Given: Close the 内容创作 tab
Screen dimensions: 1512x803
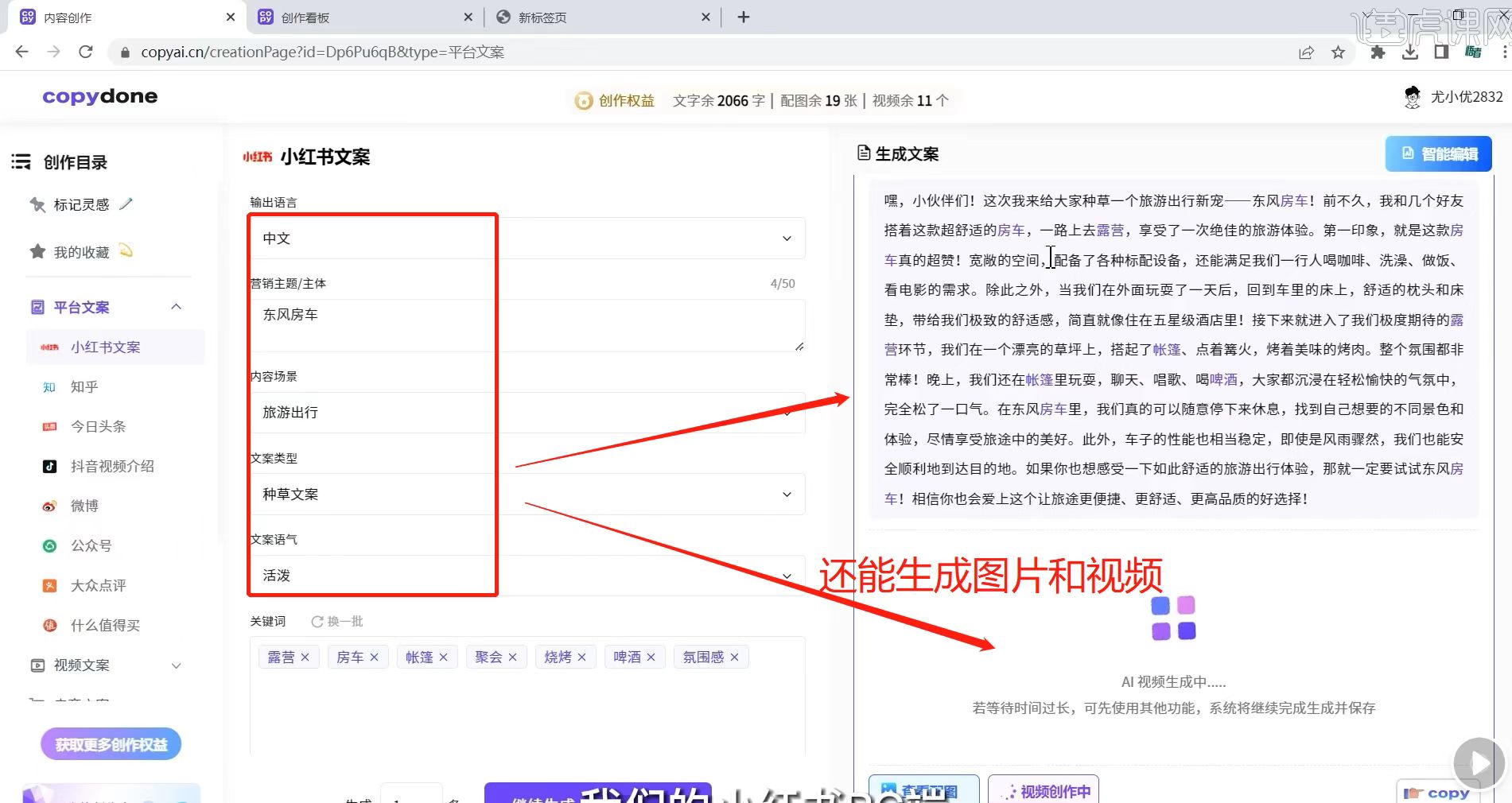Looking at the screenshot, I should (231, 17).
